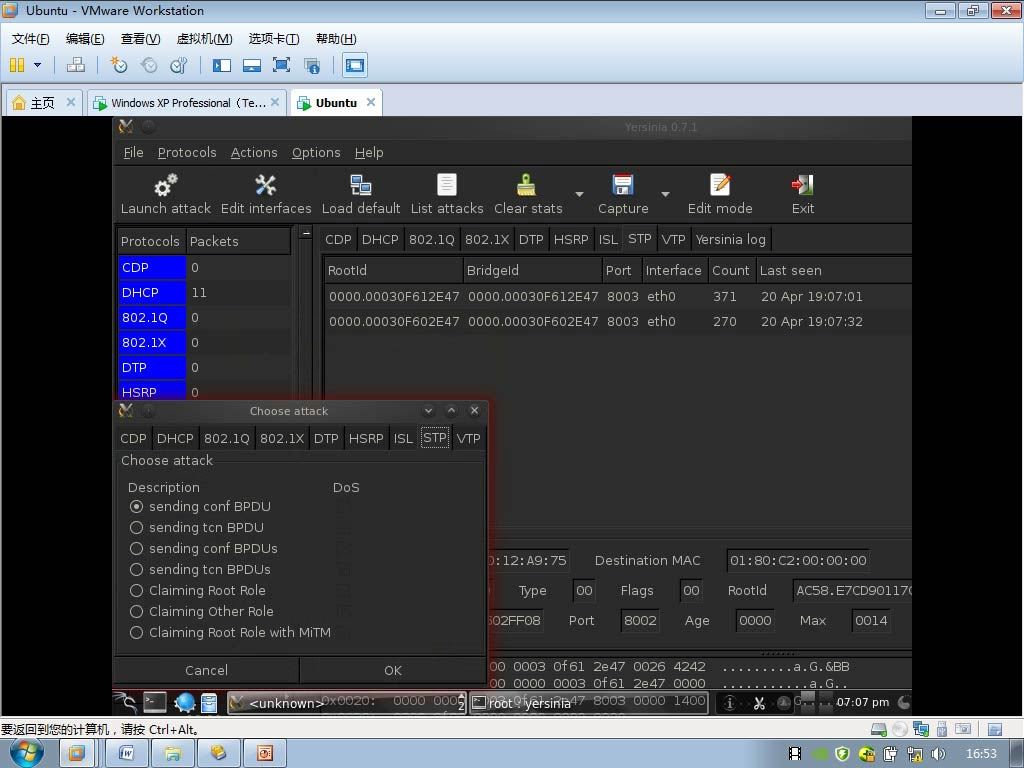This screenshot has height=768, width=1024.
Task: Click the Windows taskbar Word icon
Action: coord(127,754)
